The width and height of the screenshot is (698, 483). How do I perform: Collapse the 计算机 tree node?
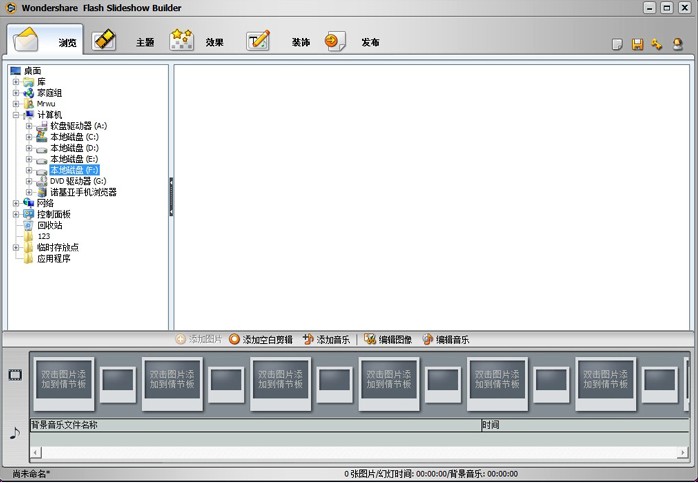point(16,115)
